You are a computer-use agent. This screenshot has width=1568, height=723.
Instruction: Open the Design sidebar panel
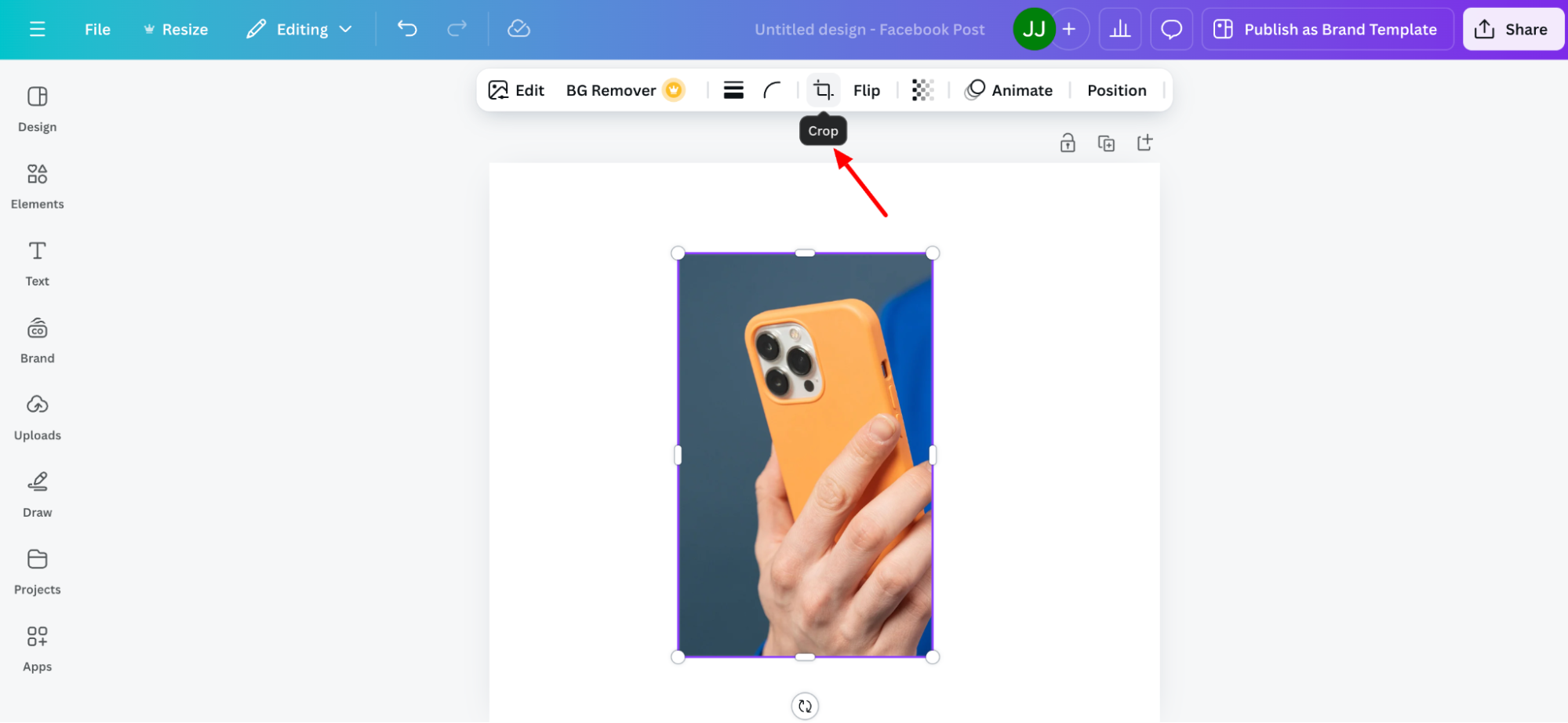click(37, 110)
